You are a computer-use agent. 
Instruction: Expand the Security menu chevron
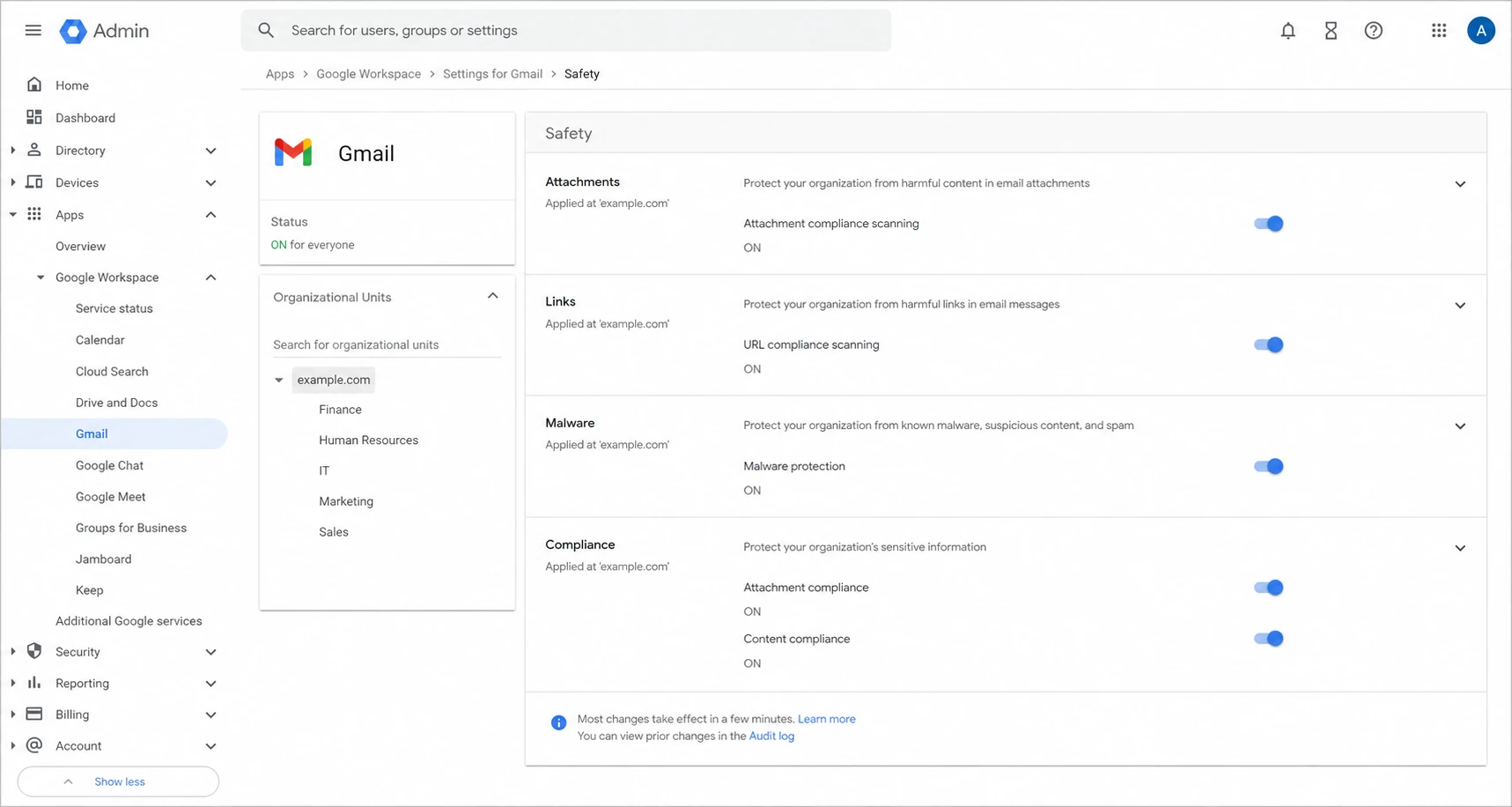click(210, 652)
